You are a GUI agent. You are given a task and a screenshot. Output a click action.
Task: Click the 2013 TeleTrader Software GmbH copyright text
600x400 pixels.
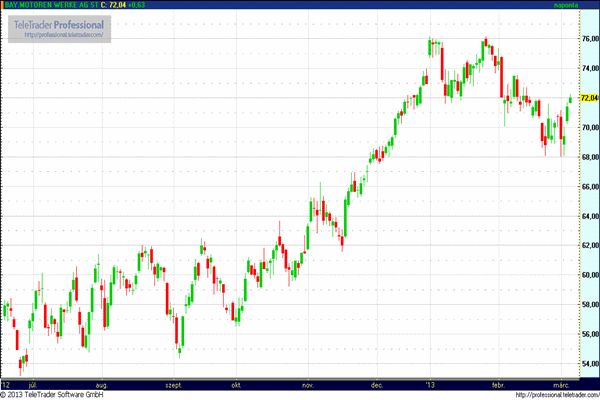click(53, 394)
